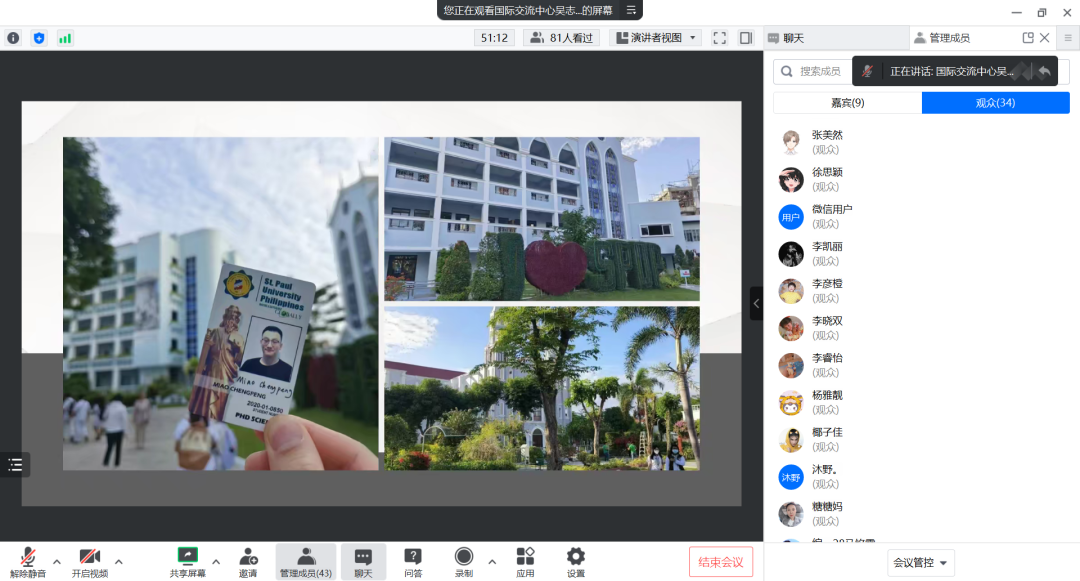
Task: Enter fullscreen mode
Action: [719, 38]
